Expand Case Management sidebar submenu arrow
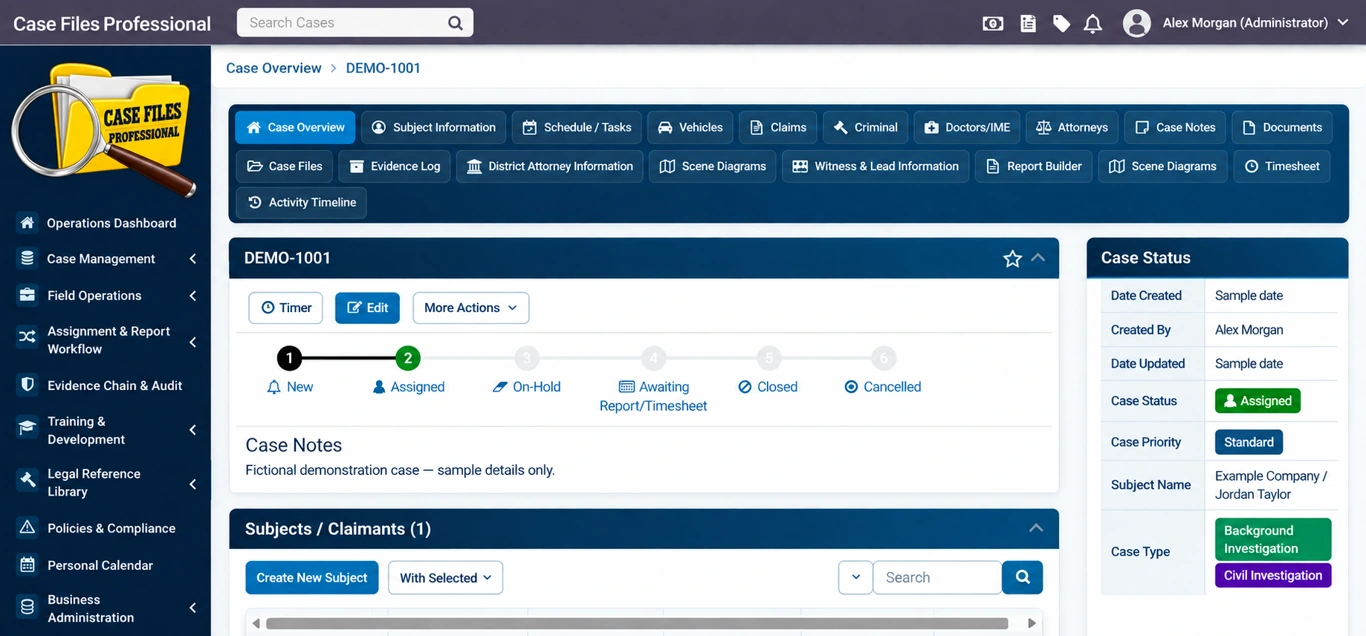The width and height of the screenshot is (1366, 636). (192, 259)
